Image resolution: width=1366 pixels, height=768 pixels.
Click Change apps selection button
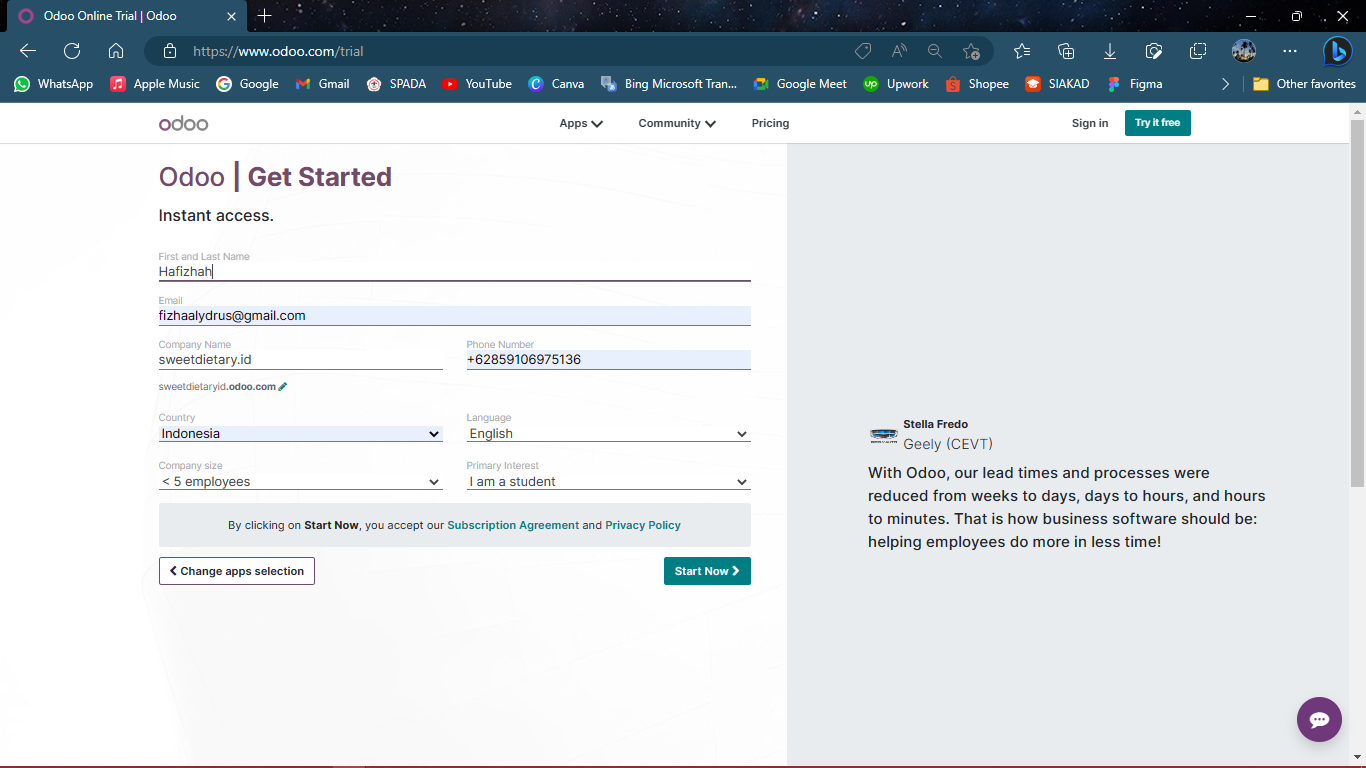coord(236,571)
